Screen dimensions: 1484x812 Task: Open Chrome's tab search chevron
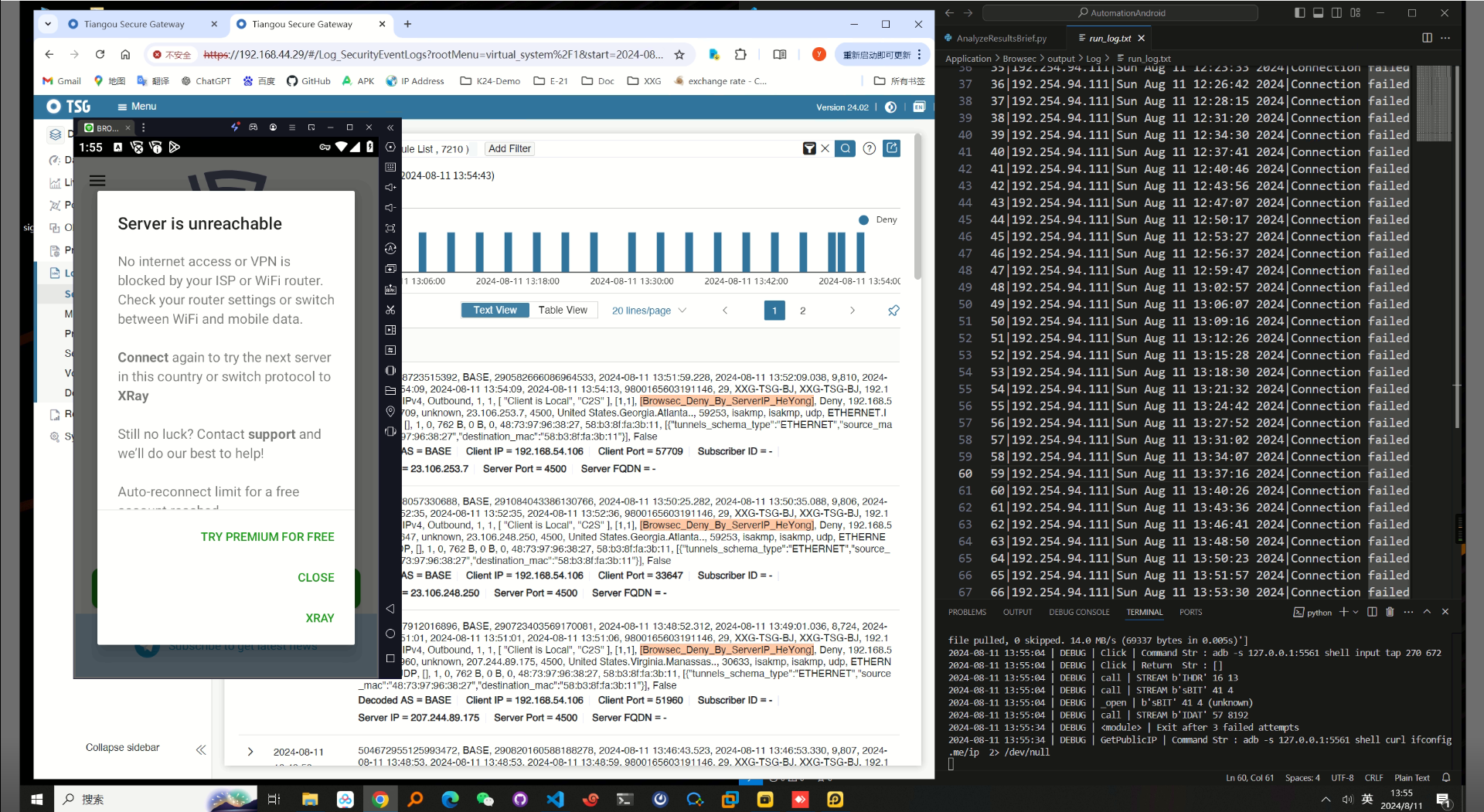[x=48, y=24]
